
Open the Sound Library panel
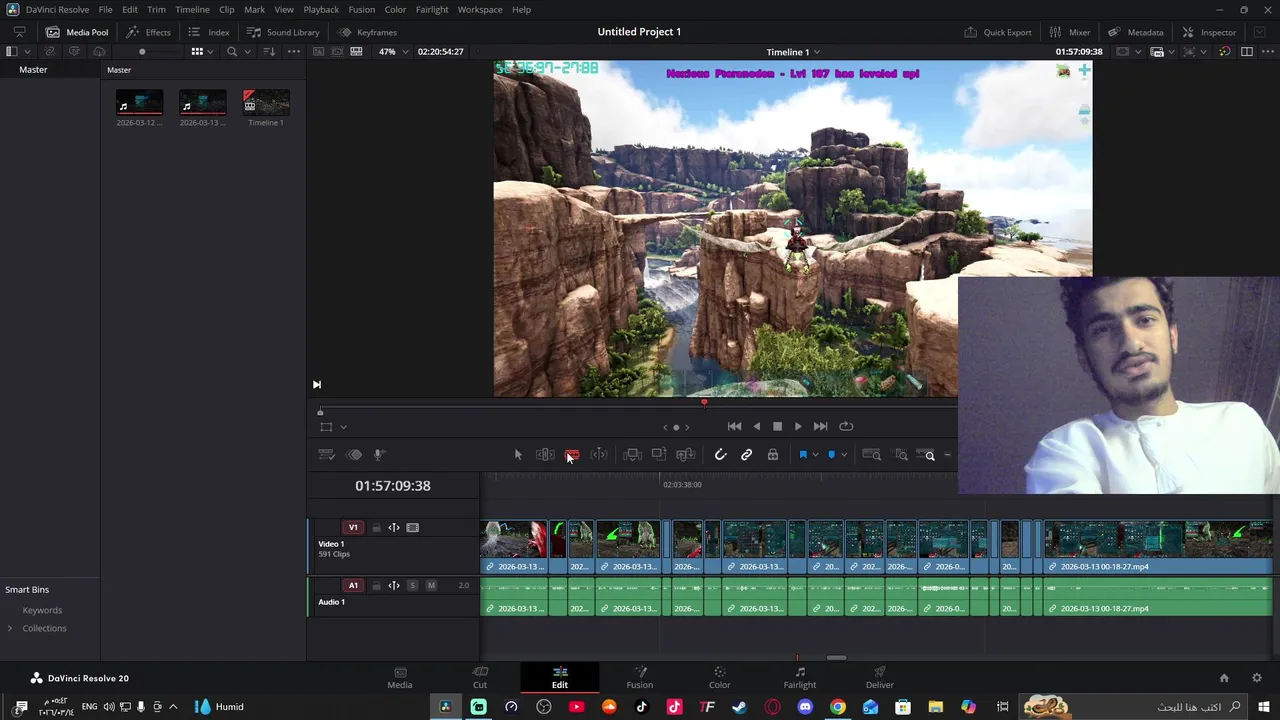[x=283, y=32]
